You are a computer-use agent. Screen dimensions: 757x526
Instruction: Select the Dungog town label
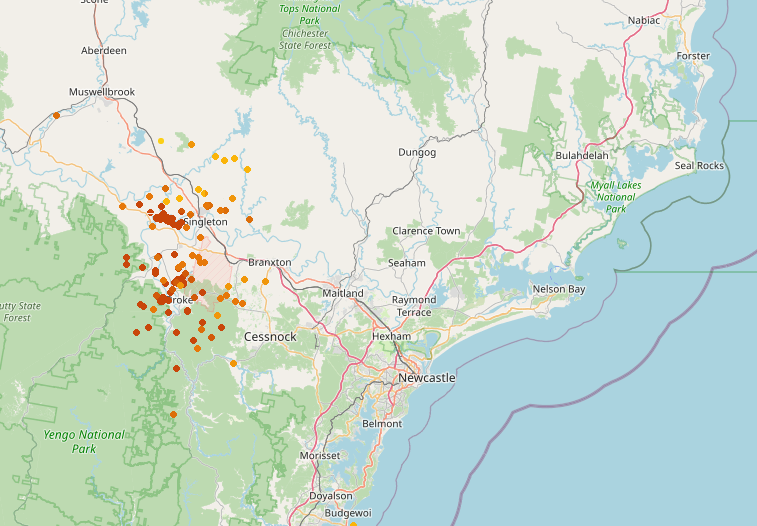417,152
